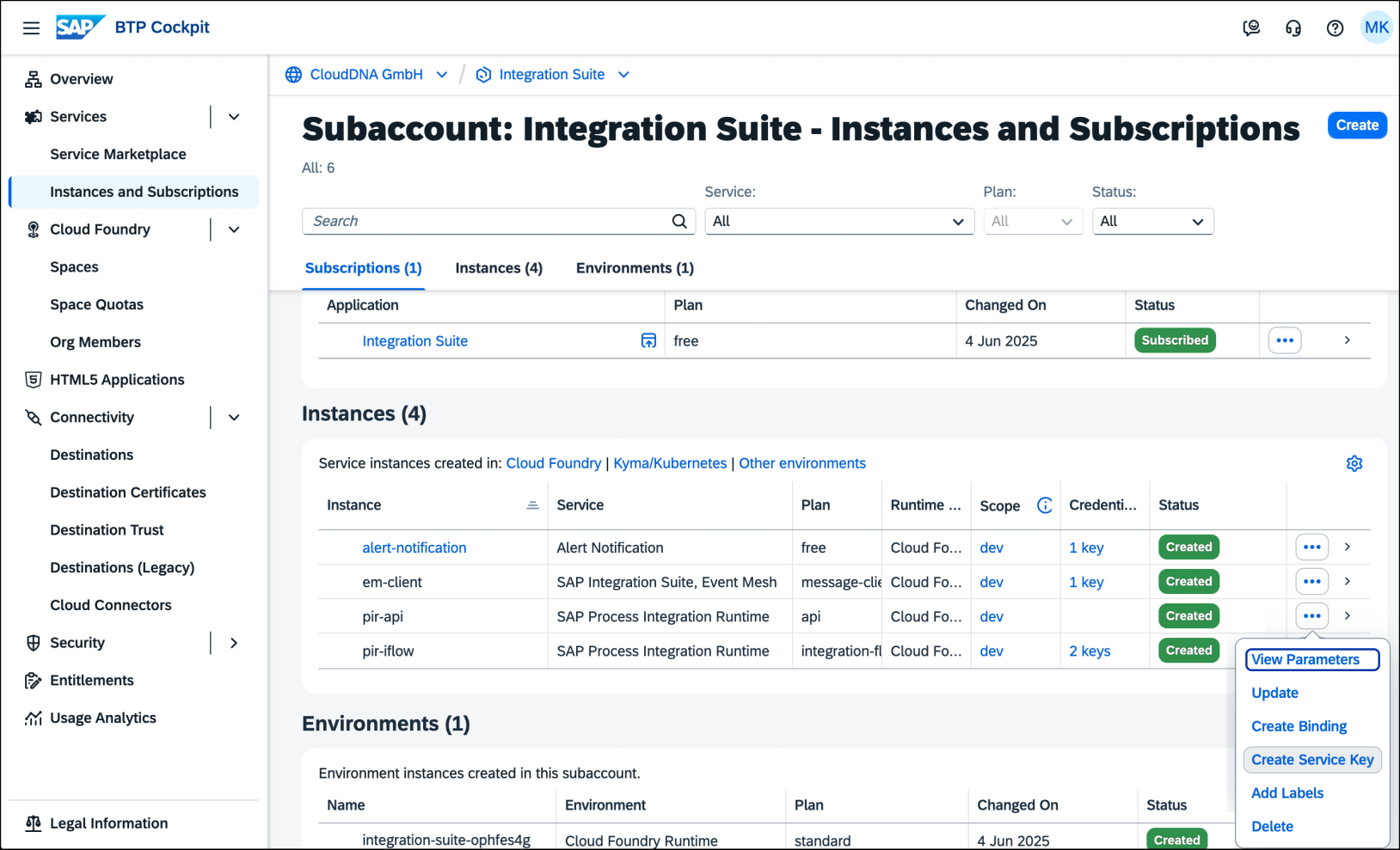The width and height of the screenshot is (1400, 850).
Task: Expand details arrow for alert-notification row
Action: [1348, 547]
